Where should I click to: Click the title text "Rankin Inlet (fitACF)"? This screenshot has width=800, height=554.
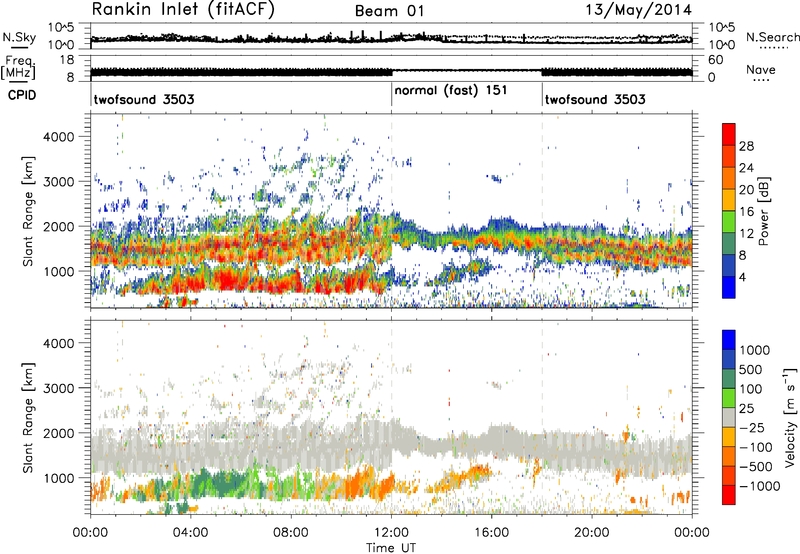click(x=183, y=10)
